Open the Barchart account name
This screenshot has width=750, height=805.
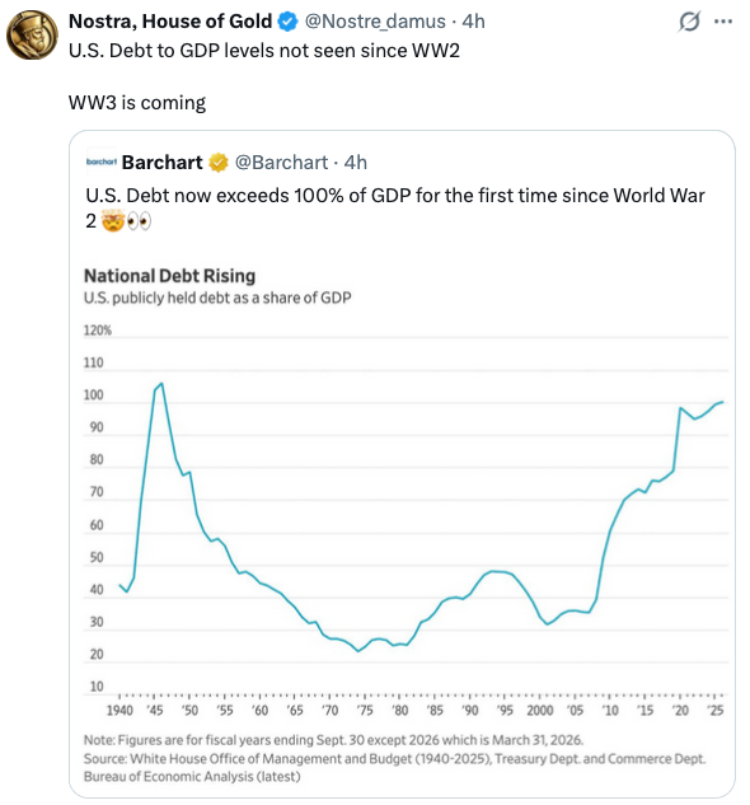pyautogui.click(x=162, y=163)
